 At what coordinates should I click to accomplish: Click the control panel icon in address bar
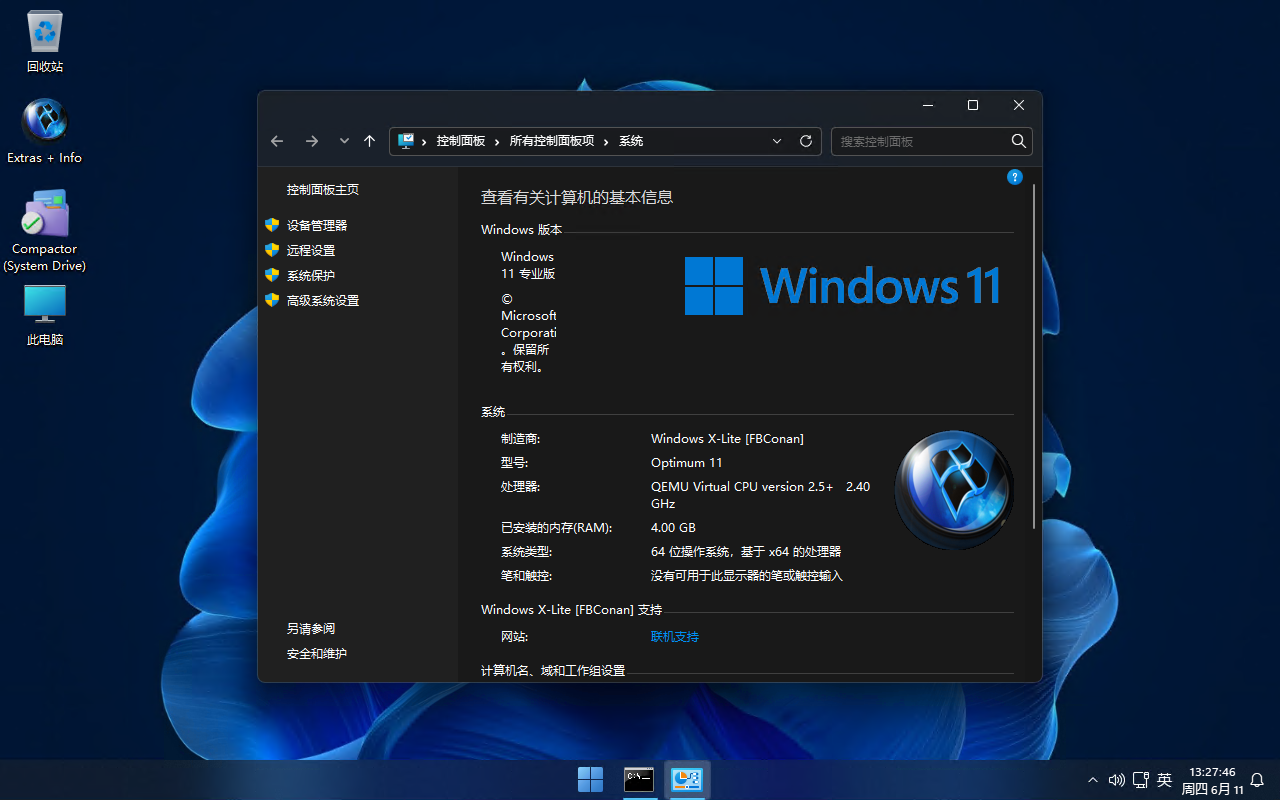pos(406,141)
